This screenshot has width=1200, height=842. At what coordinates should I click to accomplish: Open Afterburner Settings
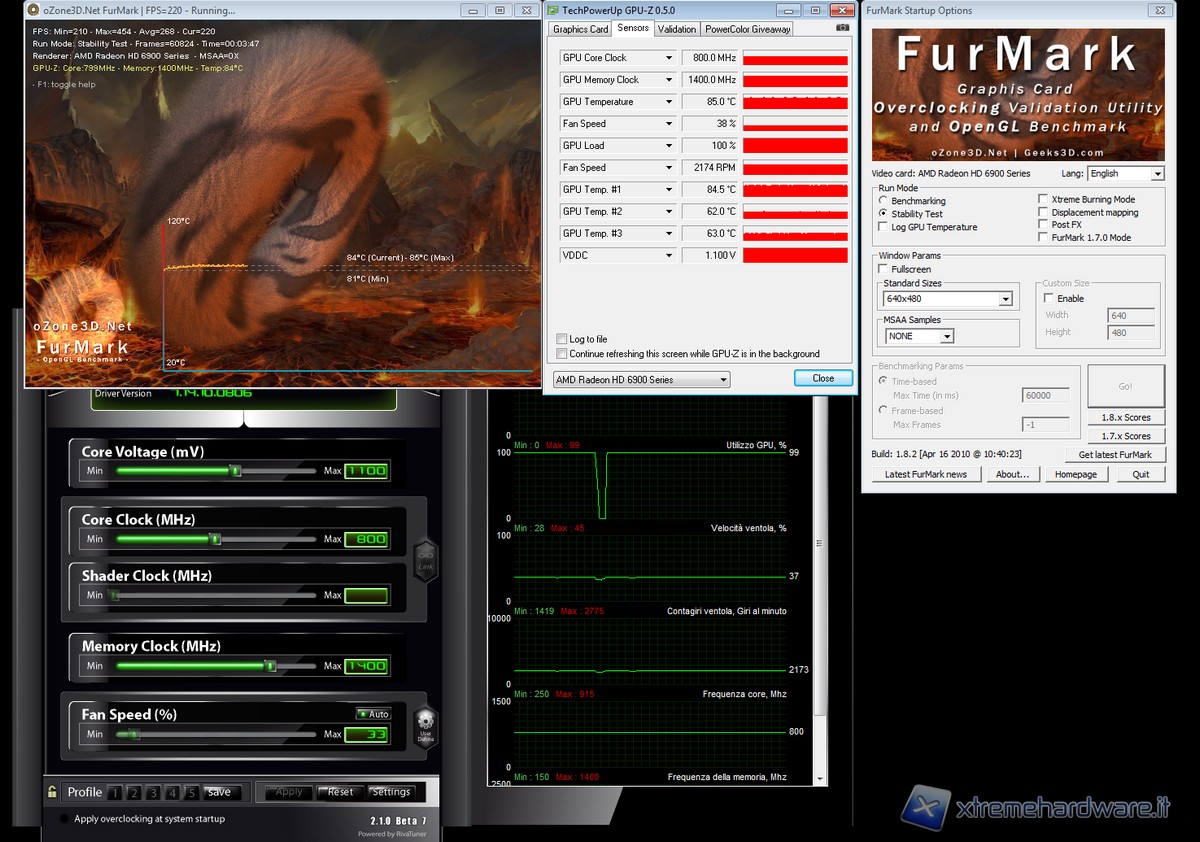(391, 792)
